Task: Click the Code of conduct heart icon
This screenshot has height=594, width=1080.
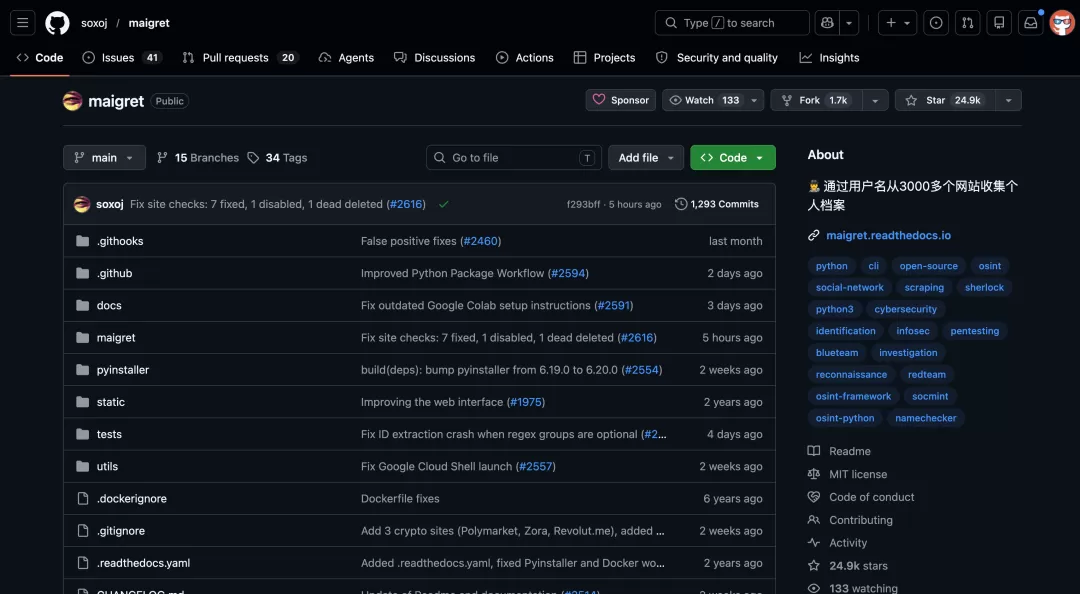Action: pos(813,497)
